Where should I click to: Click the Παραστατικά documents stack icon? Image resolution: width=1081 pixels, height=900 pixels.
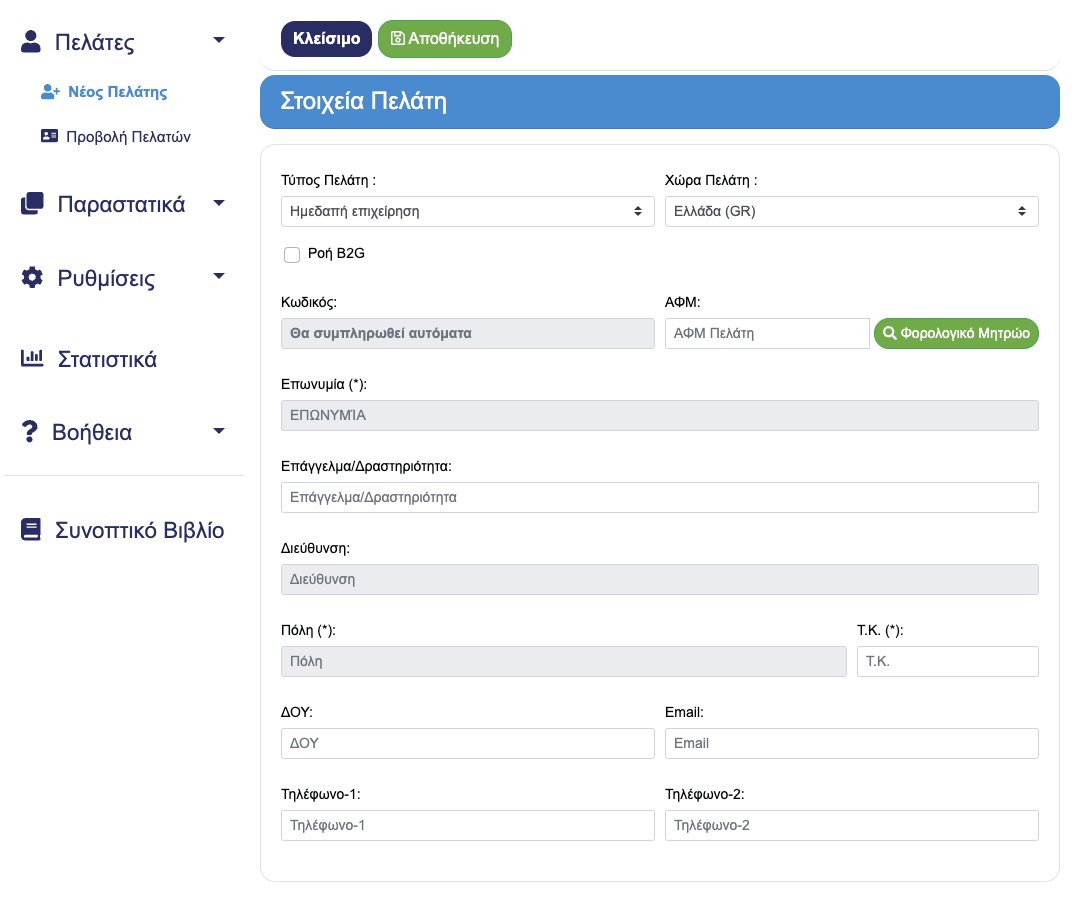point(32,204)
